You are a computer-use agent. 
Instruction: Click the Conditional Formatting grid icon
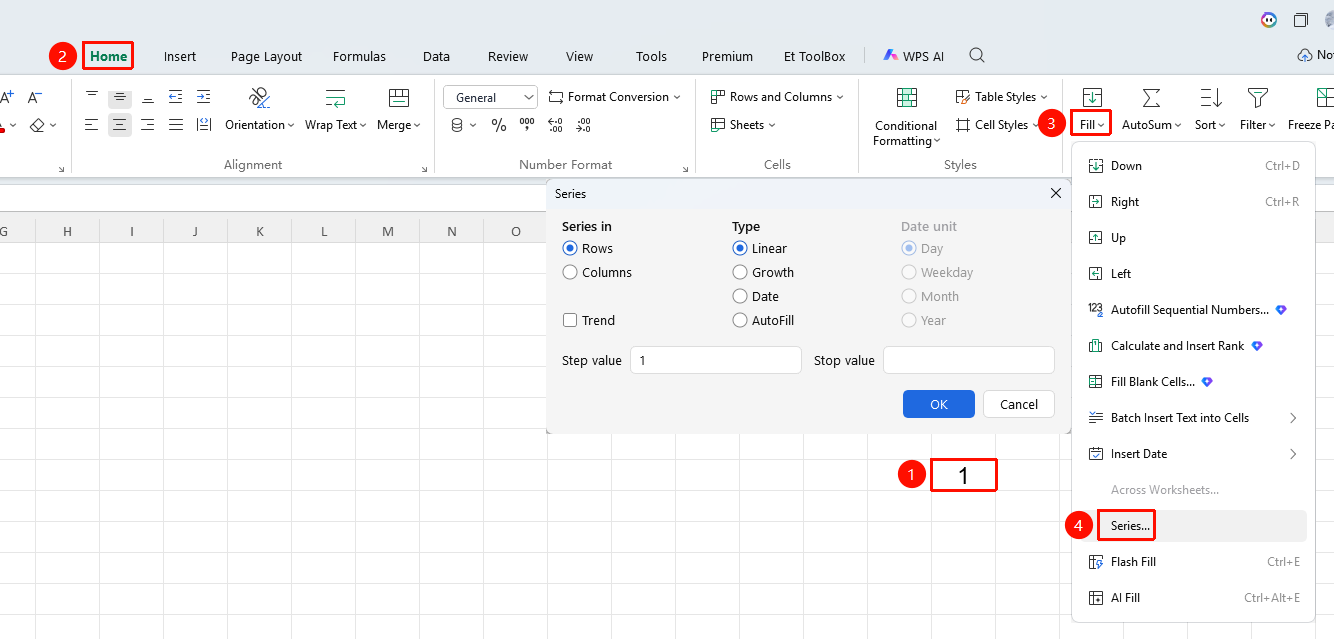point(907,98)
